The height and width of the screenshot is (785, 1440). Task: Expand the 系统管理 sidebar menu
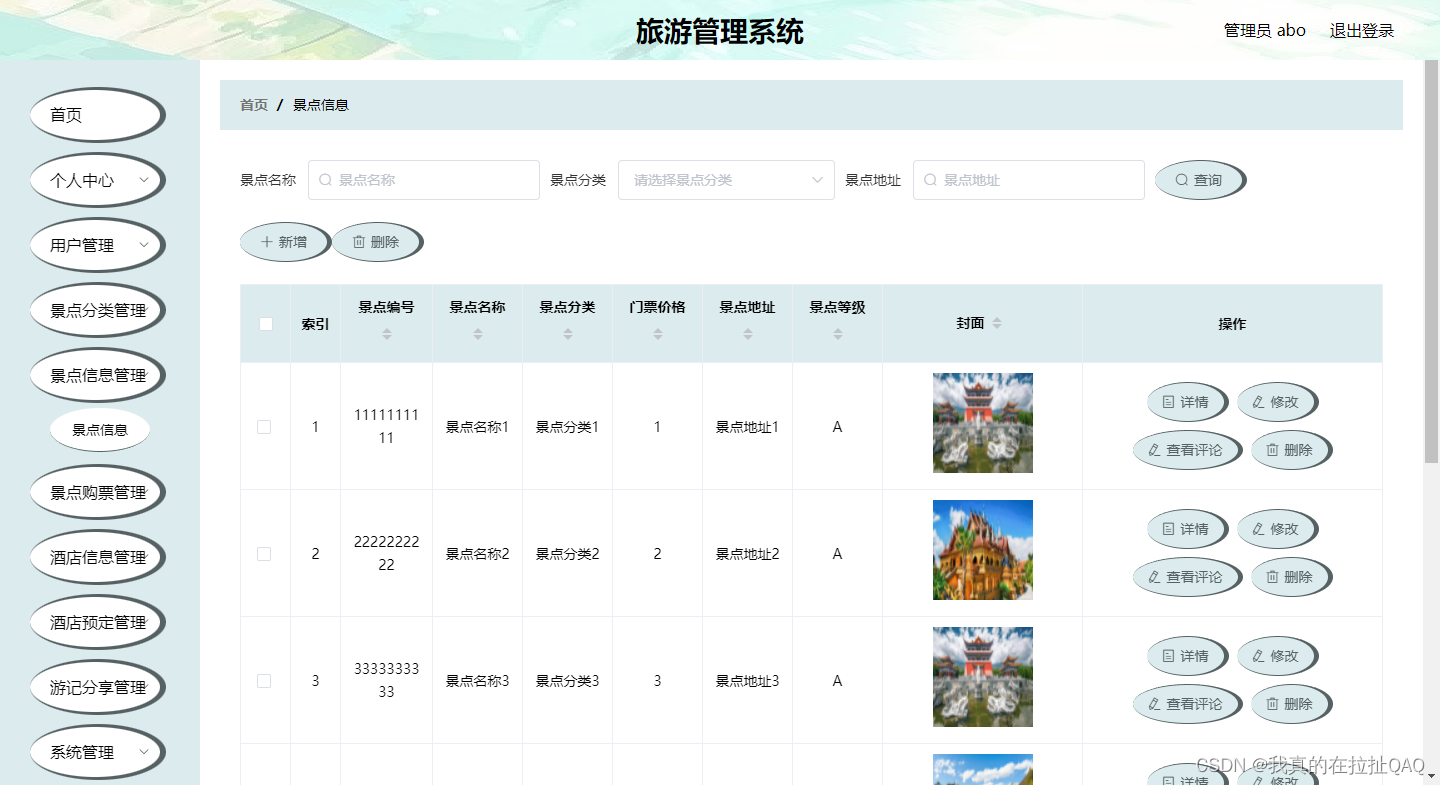[x=97, y=751]
